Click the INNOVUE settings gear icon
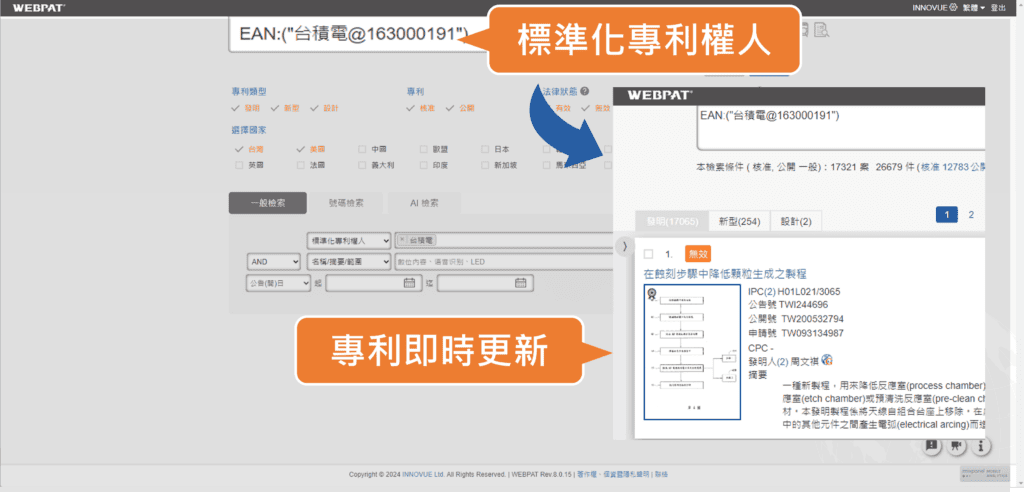The image size is (1024, 492). 953,7
